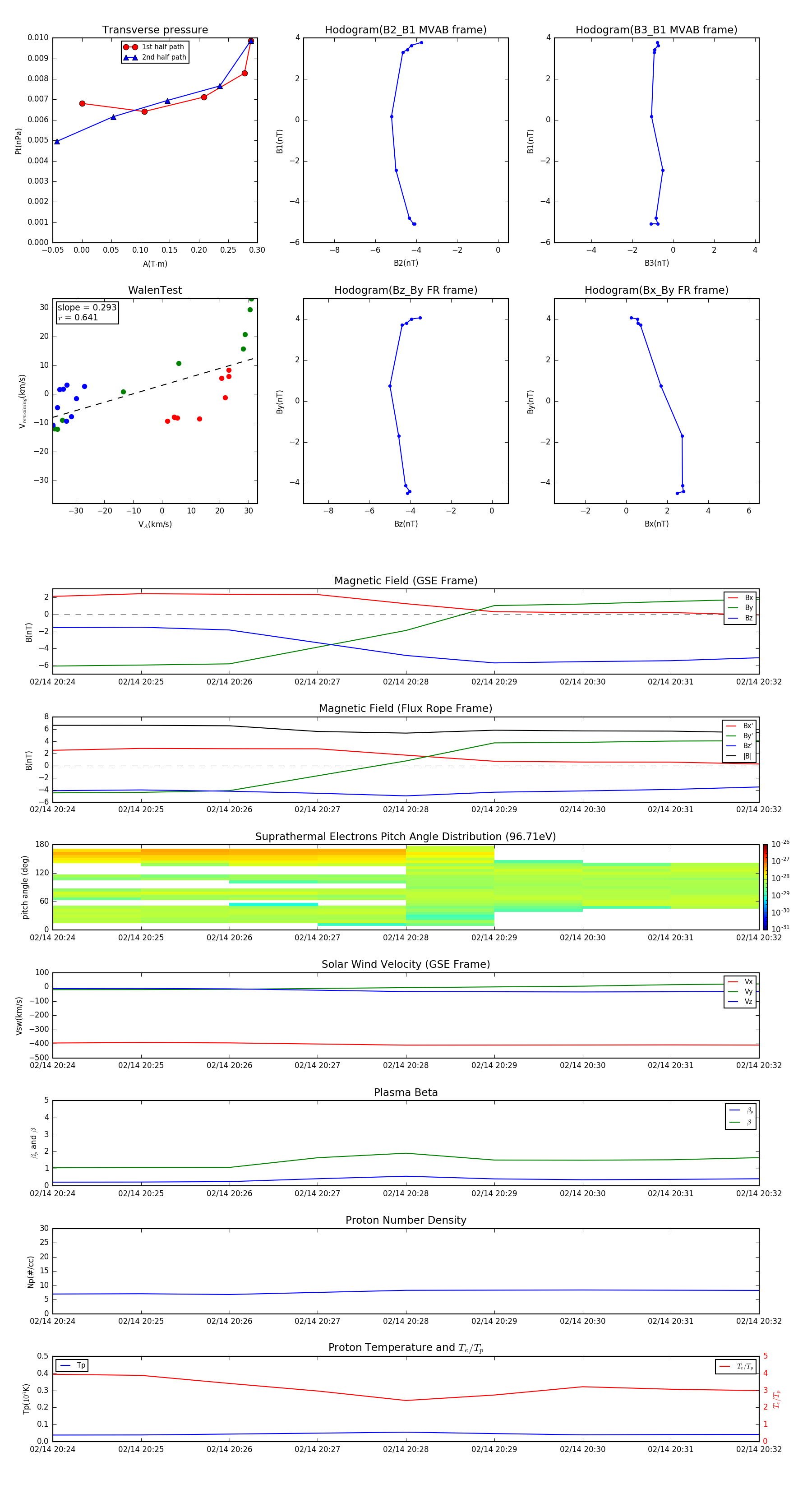
Task: Click the Solar Wind Velocity (GSE Frame) title
Action: (x=406, y=964)
